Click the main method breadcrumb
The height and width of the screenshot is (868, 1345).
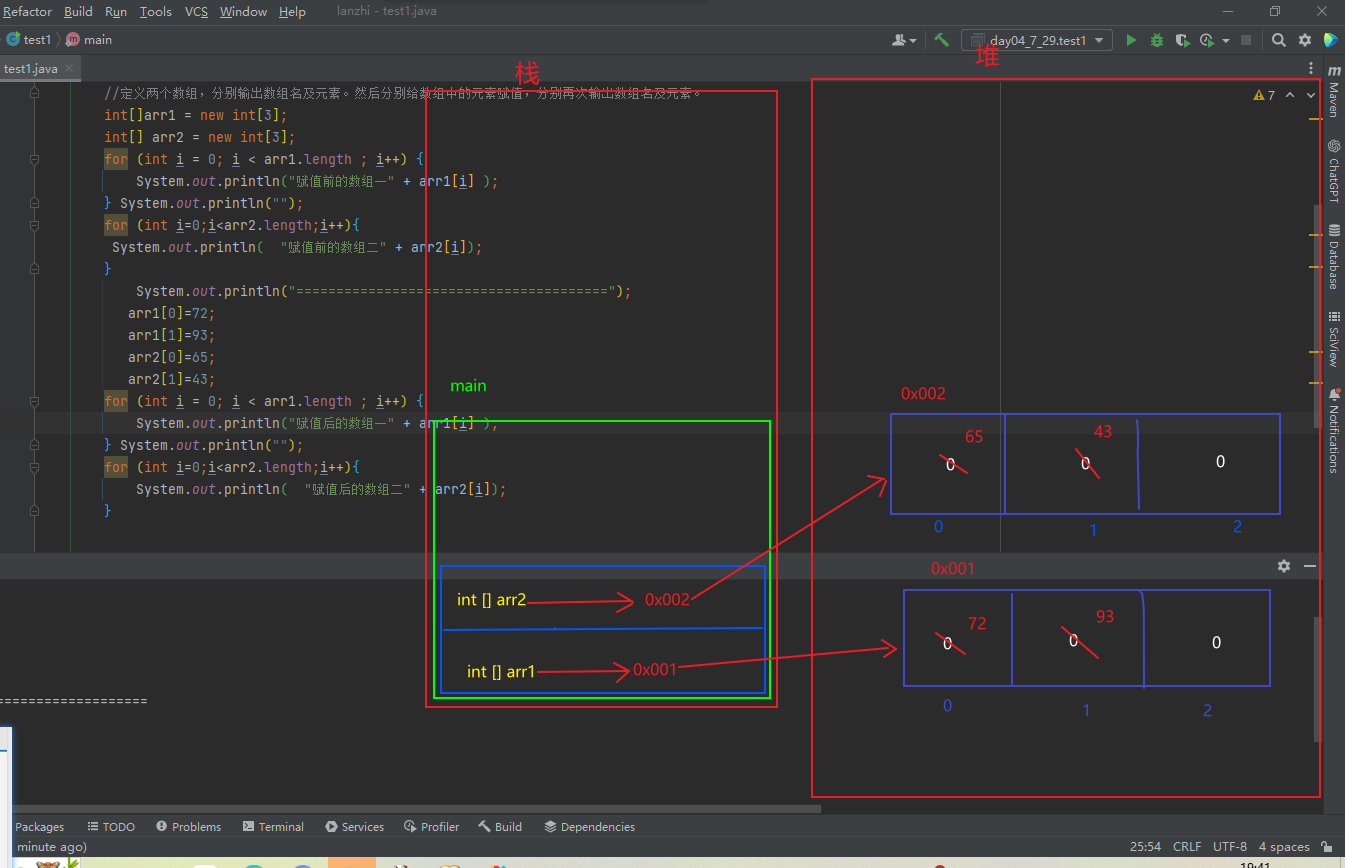point(89,40)
